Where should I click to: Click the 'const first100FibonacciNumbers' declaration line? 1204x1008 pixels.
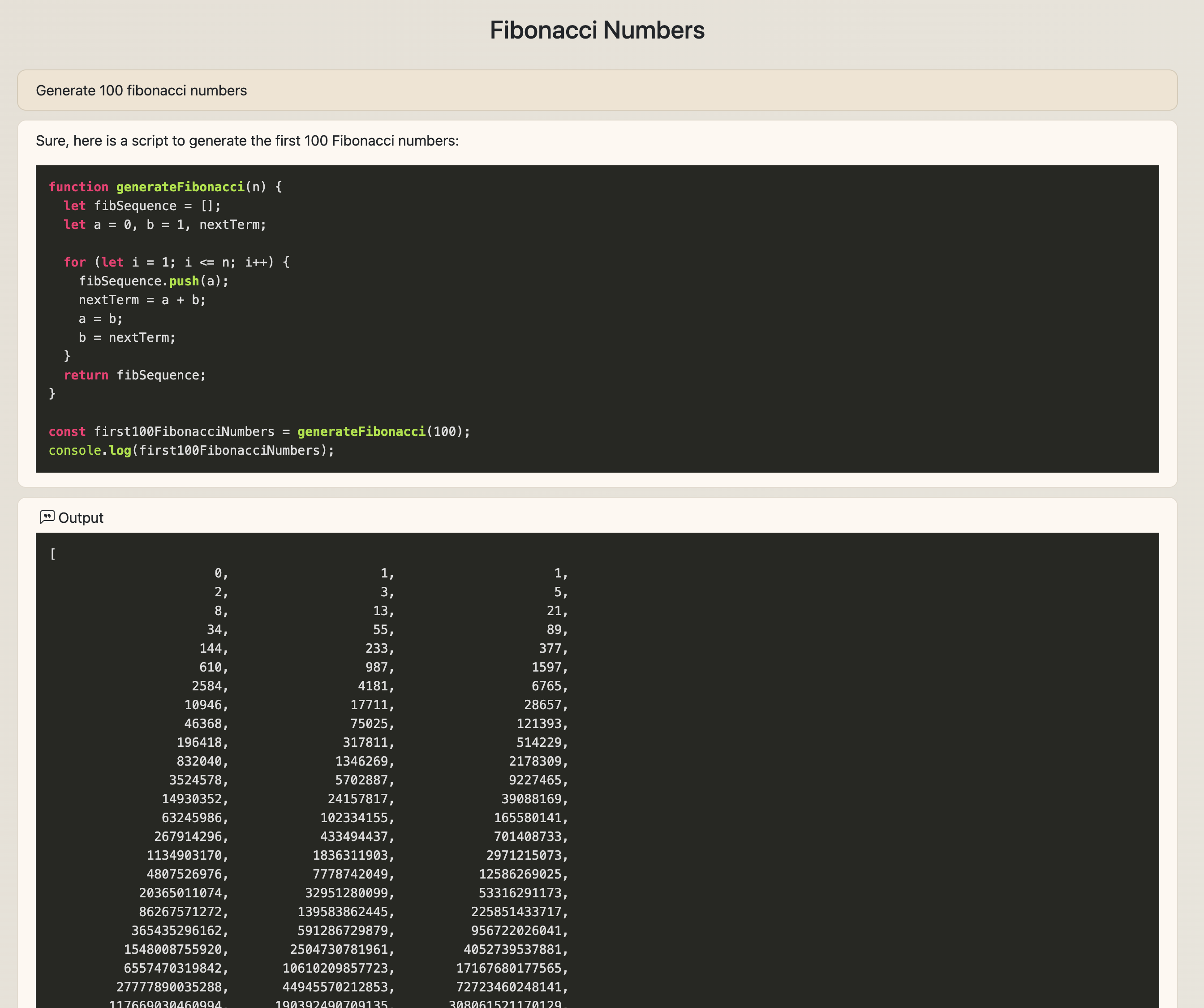point(259,431)
